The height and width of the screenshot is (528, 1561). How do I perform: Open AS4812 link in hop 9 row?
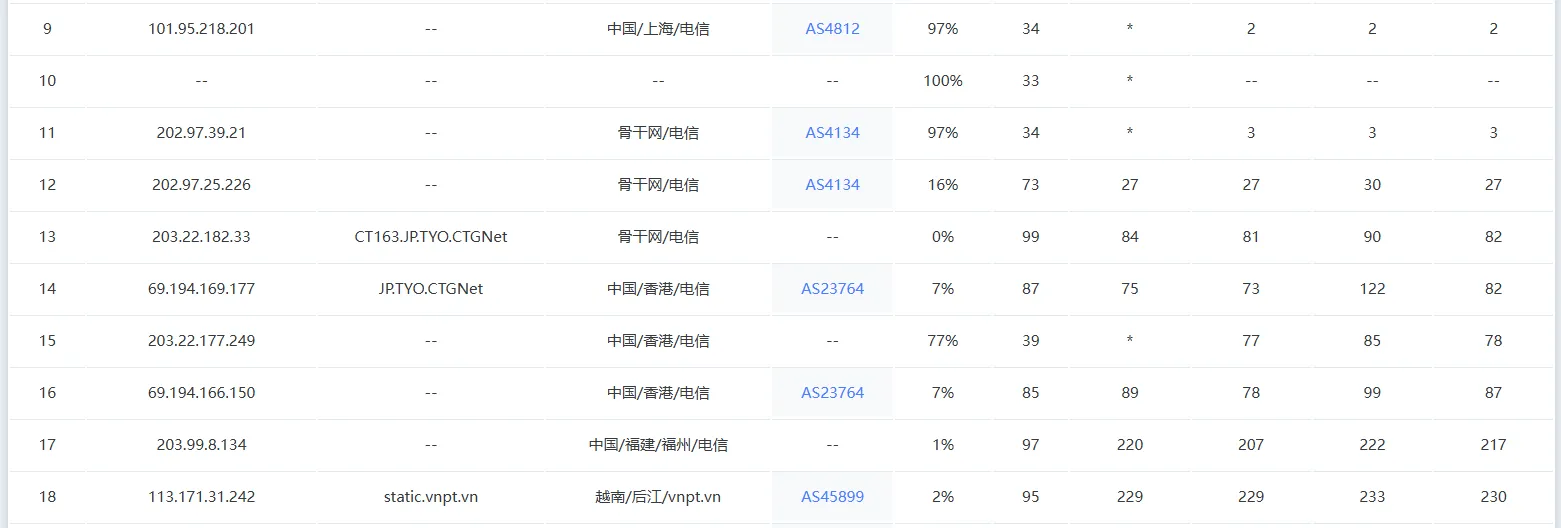coord(832,29)
